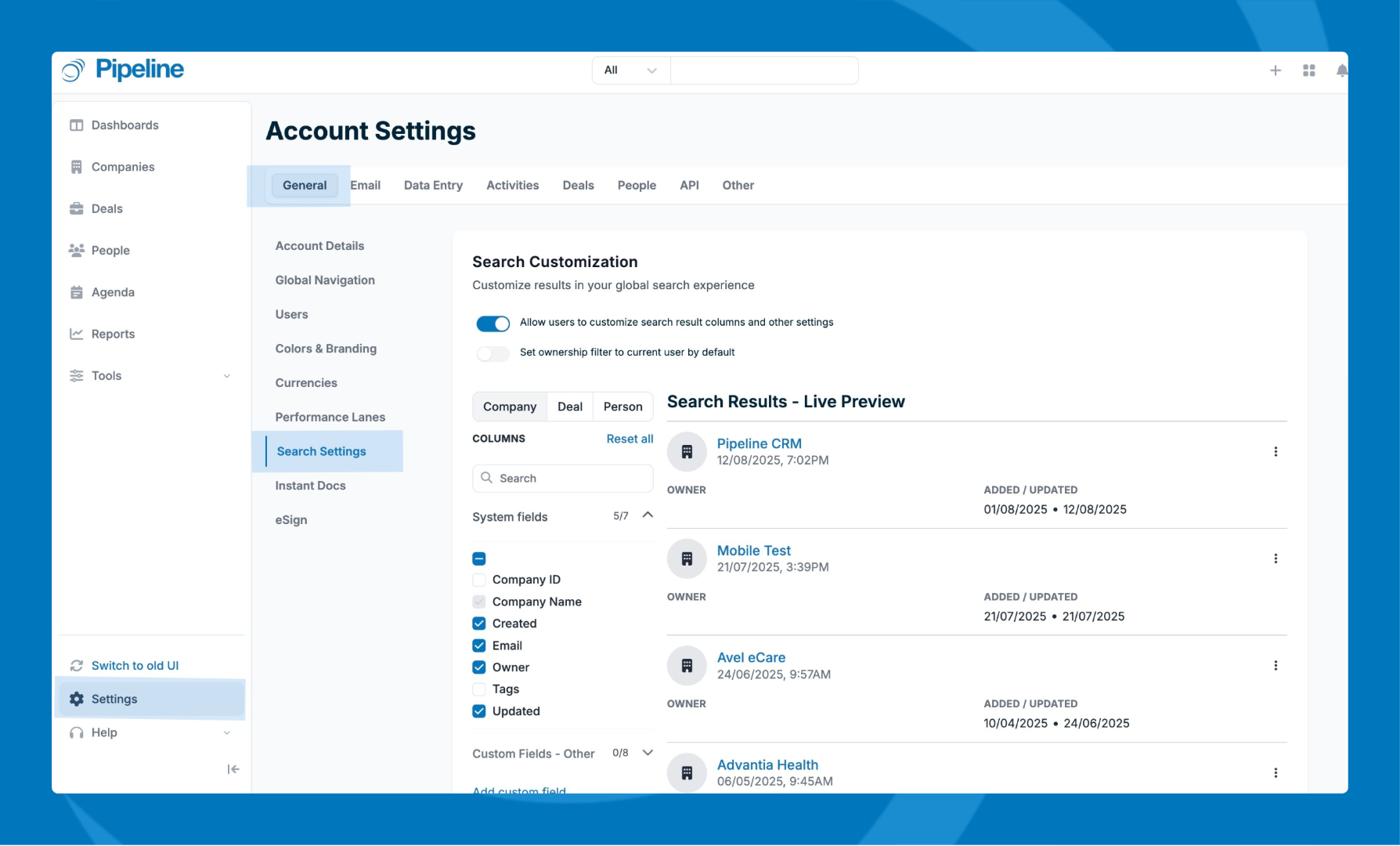Toggle allow users to customize search columns
1400x846 pixels.
click(493, 324)
